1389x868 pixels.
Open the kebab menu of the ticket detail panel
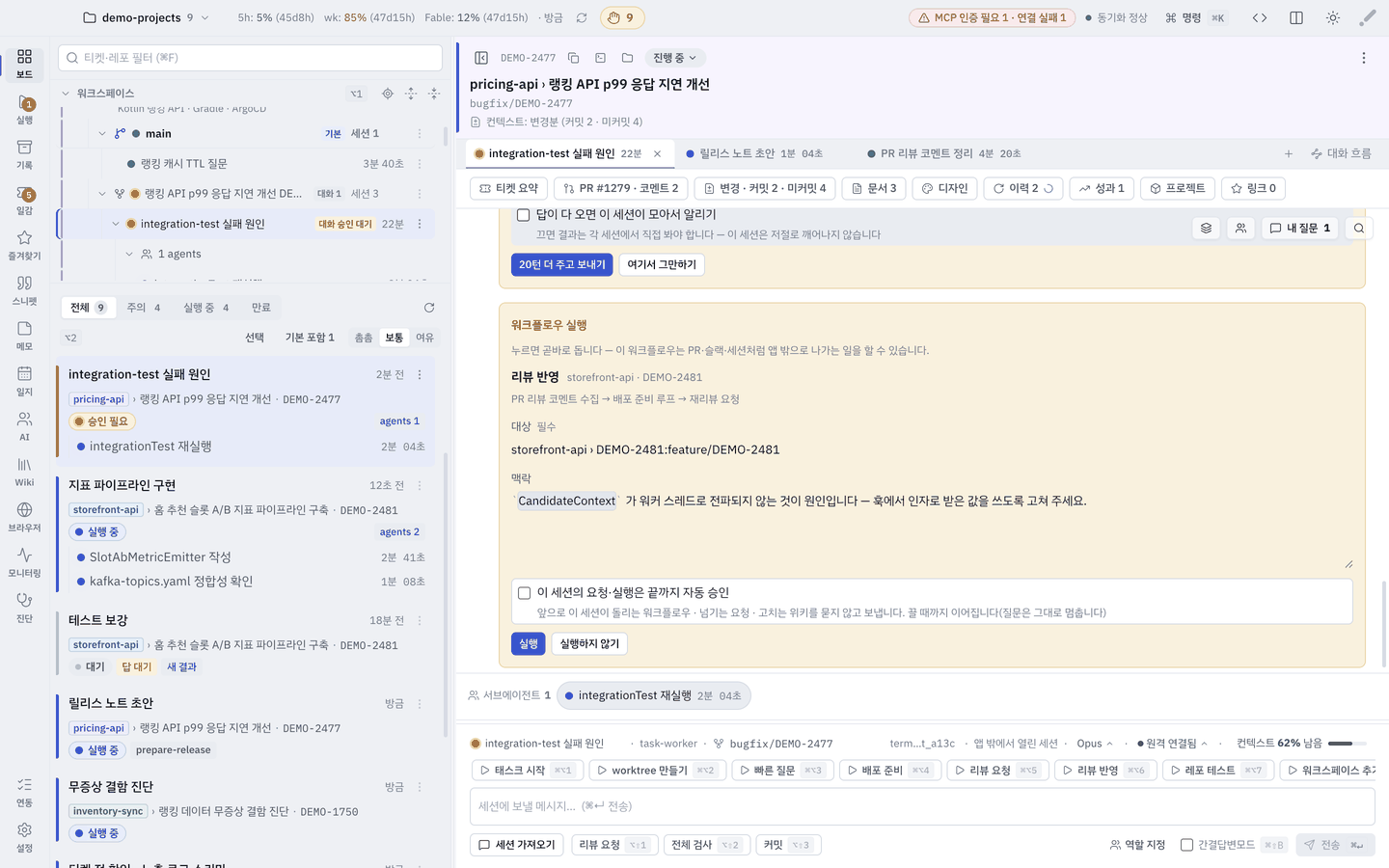[x=1364, y=58]
